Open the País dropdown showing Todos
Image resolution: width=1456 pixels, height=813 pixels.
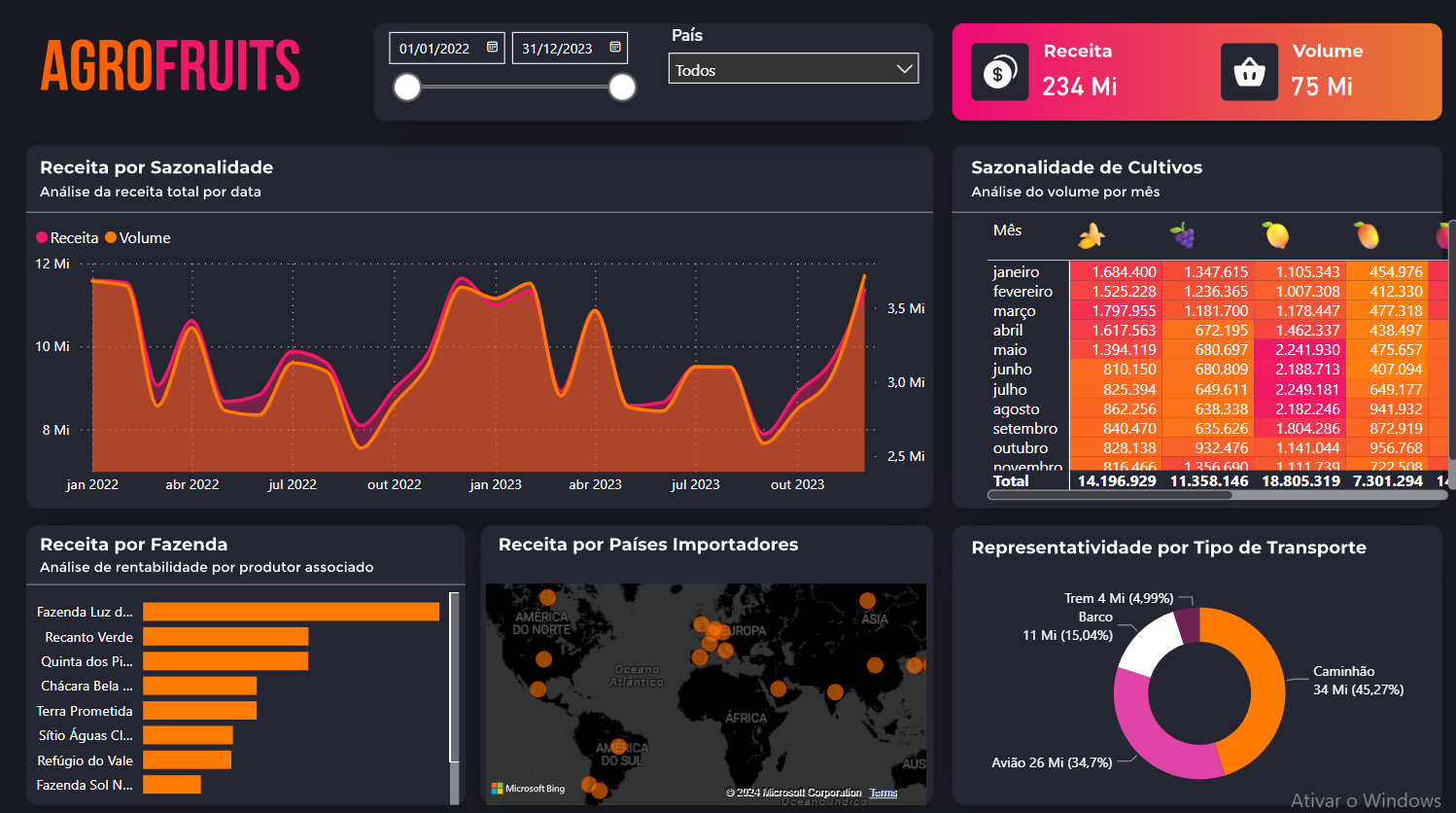pyautogui.click(x=793, y=68)
